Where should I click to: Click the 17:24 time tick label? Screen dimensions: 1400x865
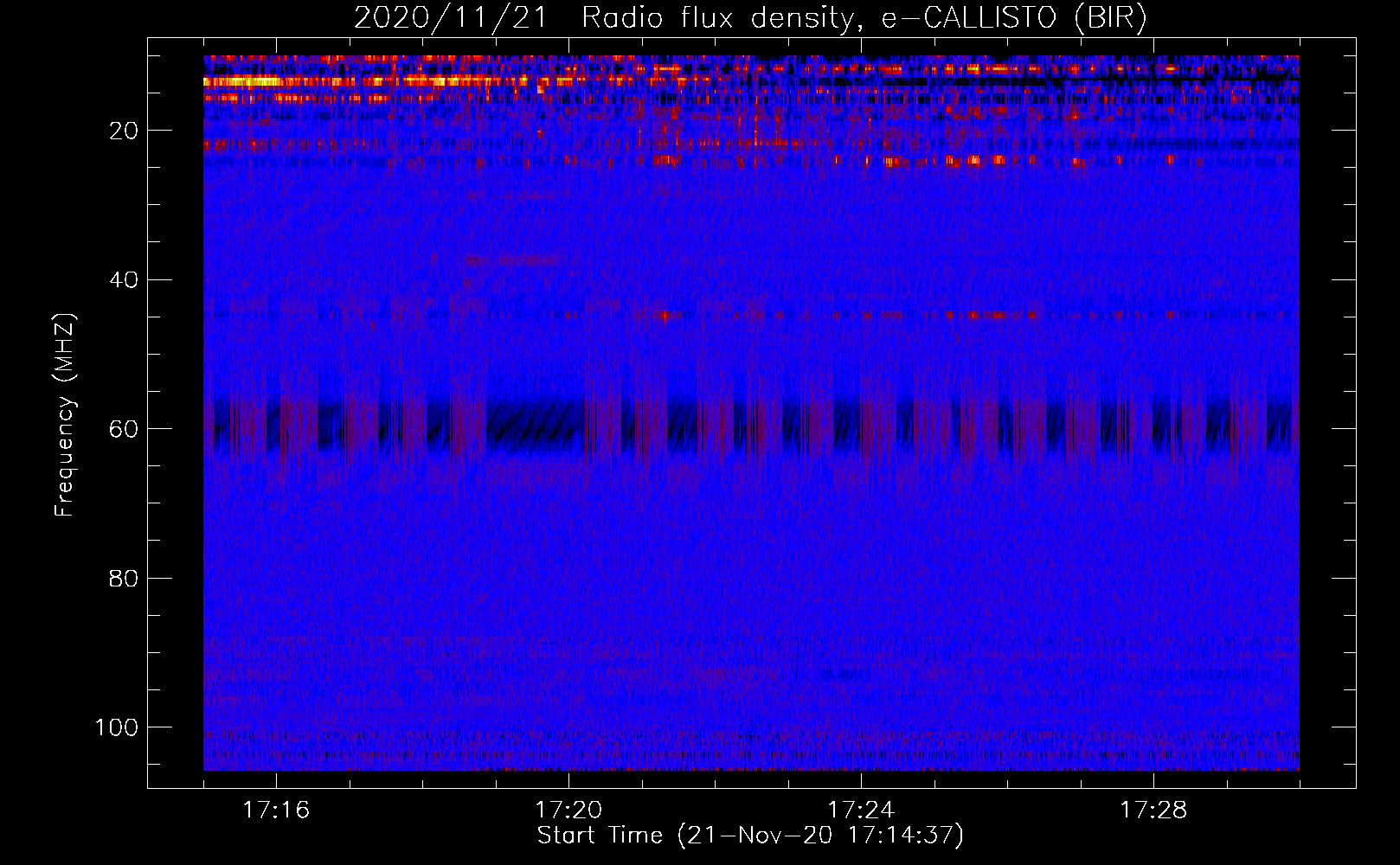pyautogui.click(x=861, y=811)
